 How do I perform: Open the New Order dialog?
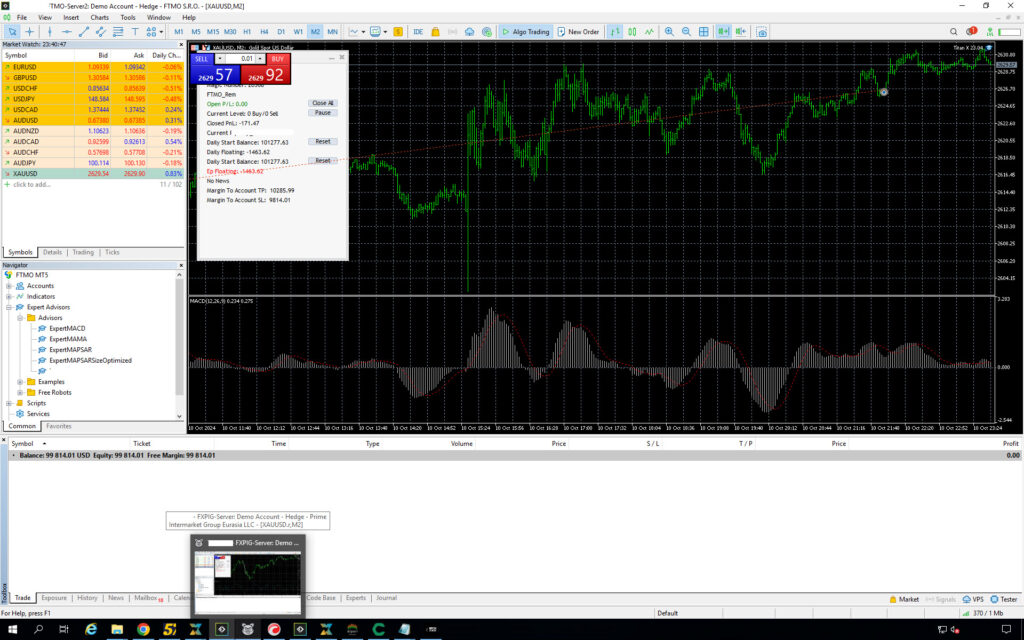point(578,31)
